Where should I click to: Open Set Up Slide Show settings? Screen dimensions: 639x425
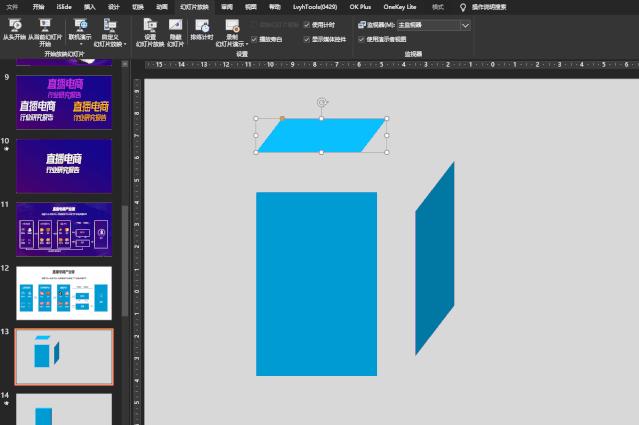click(x=150, y=24)
